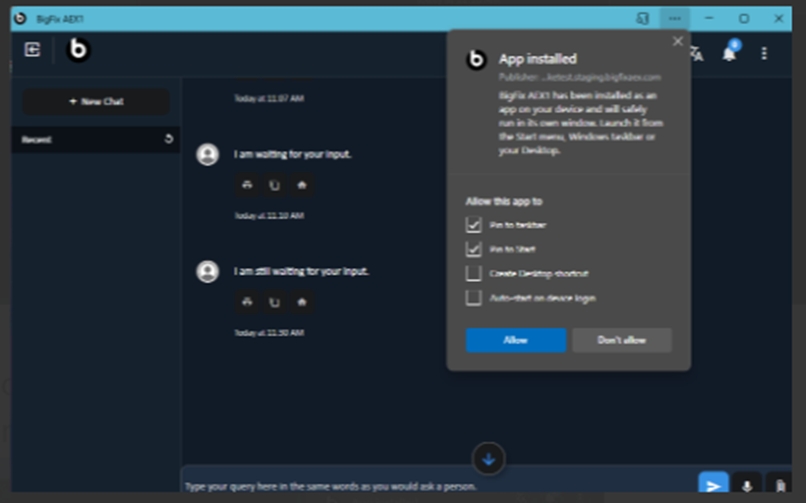The image size is (806, 503).
Task: Enable Auto-start on device login
Action: tap(473, 298)
